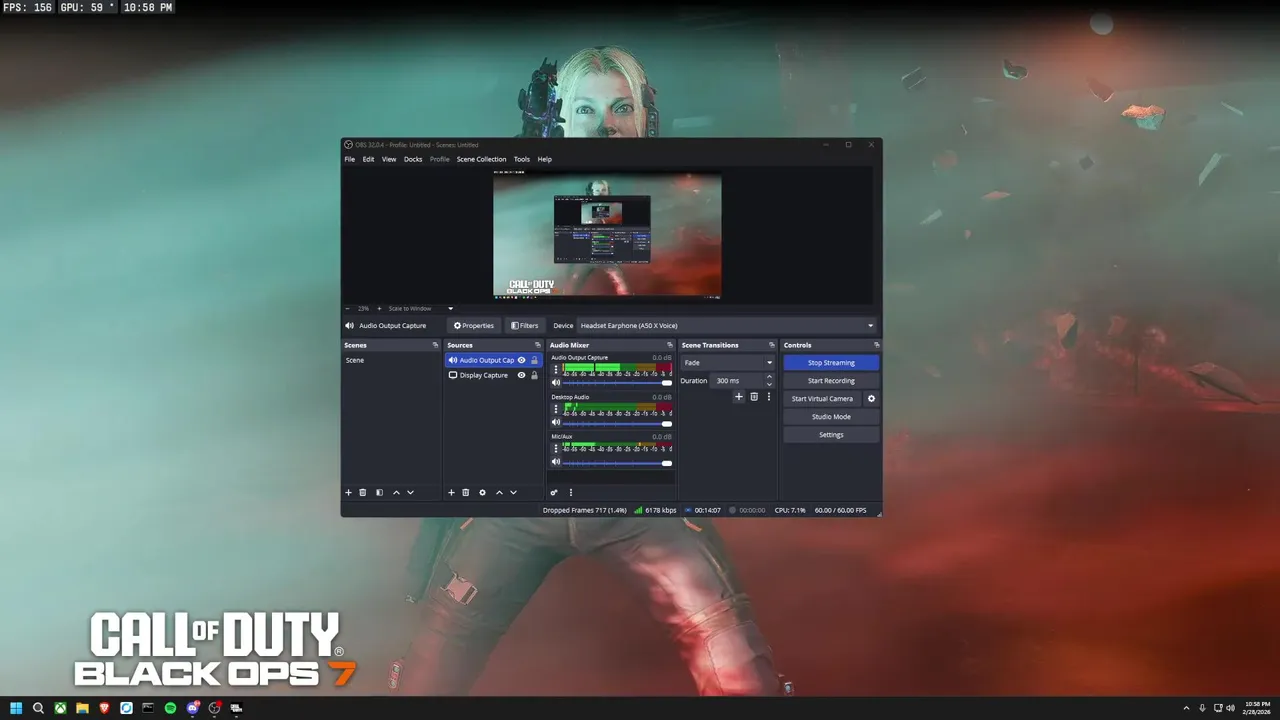Zoom in preview with plus icon
Image resolution: width=1280 pixels, height=720 pixels.
coord(379,308)
